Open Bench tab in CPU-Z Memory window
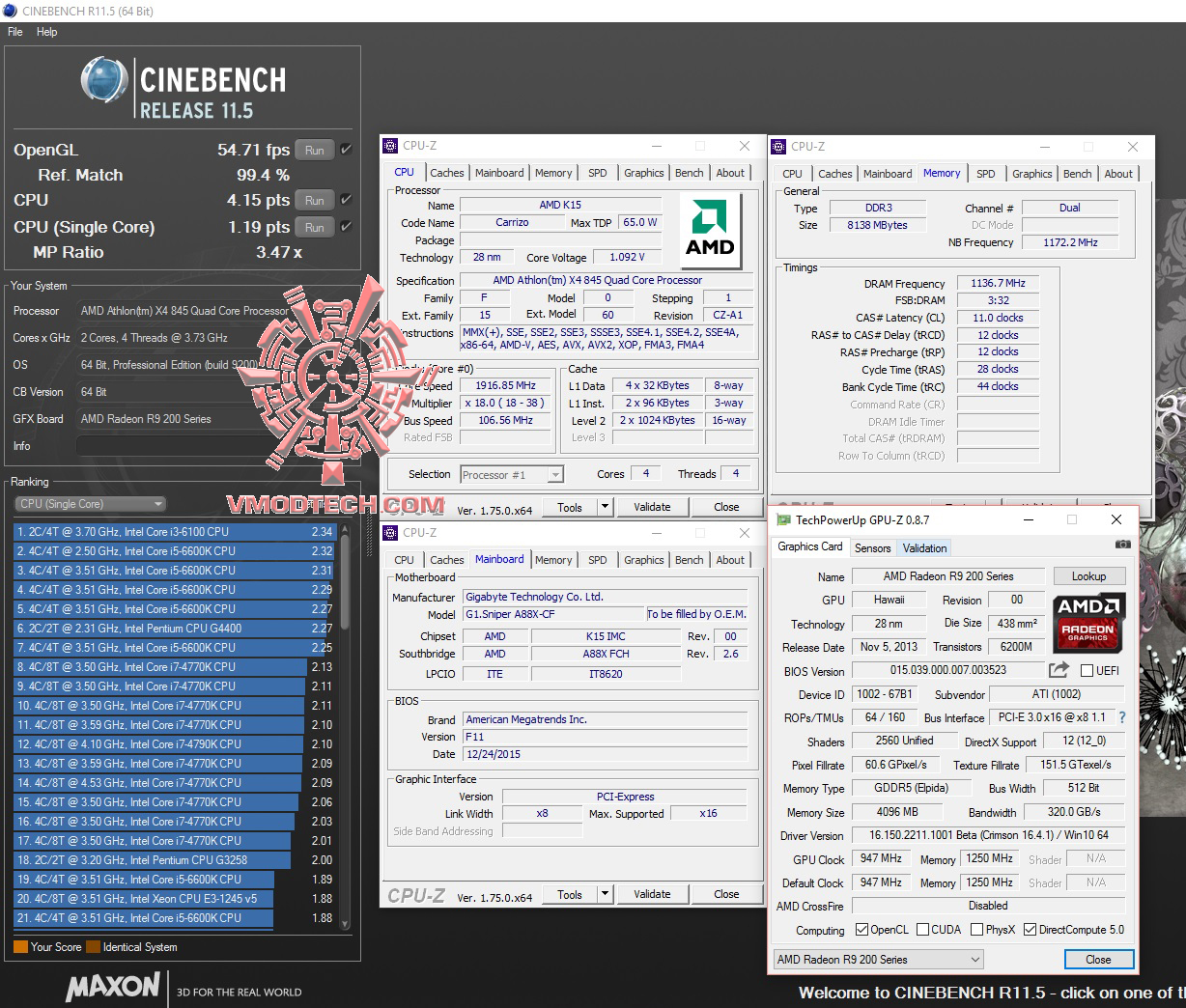The image size is (1186, 1008). 1077,174
